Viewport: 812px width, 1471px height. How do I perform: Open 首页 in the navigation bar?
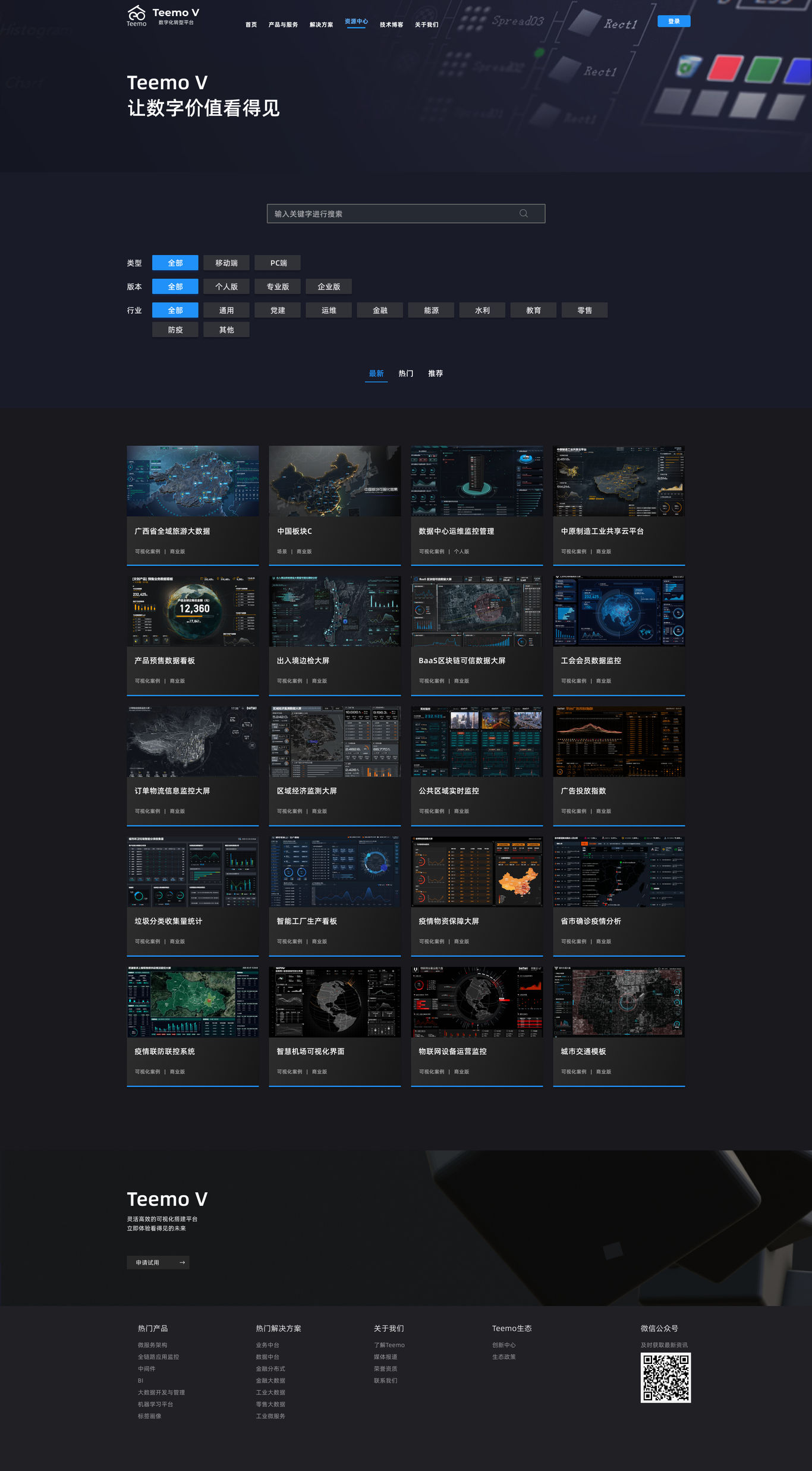[x=251, y=24]
